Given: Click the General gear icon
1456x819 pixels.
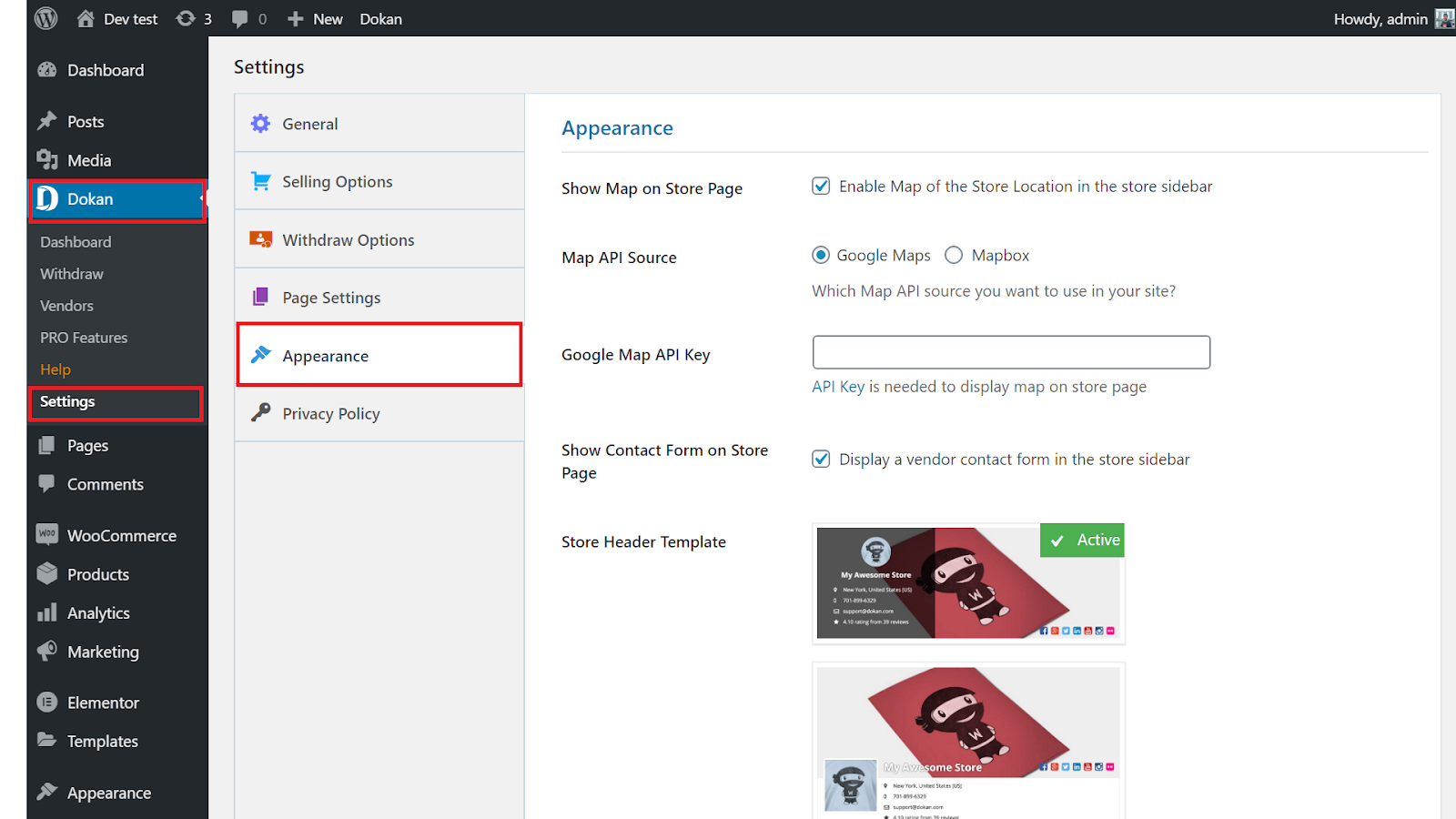Looking at the screenshot, I should pos(261,124).
